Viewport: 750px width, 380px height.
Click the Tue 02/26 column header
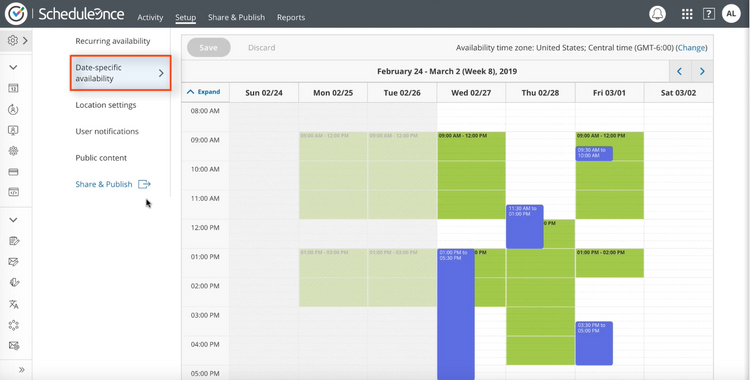click(x=402, y=93)
